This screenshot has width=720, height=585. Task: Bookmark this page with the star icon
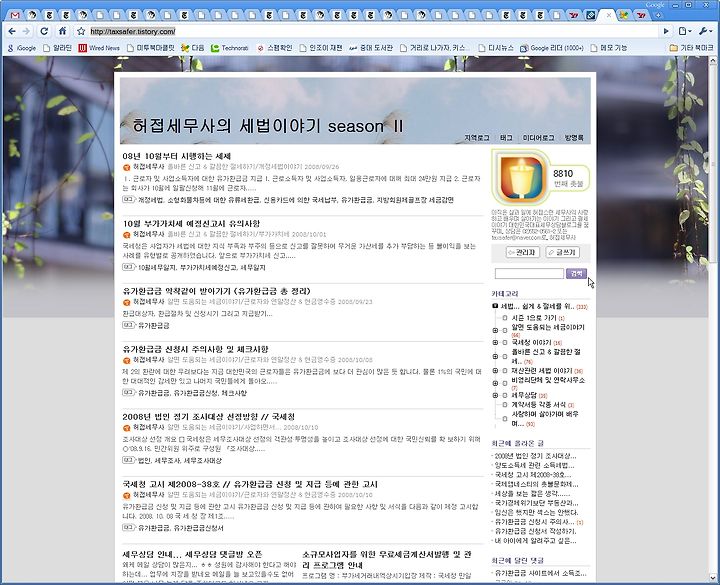81,31
